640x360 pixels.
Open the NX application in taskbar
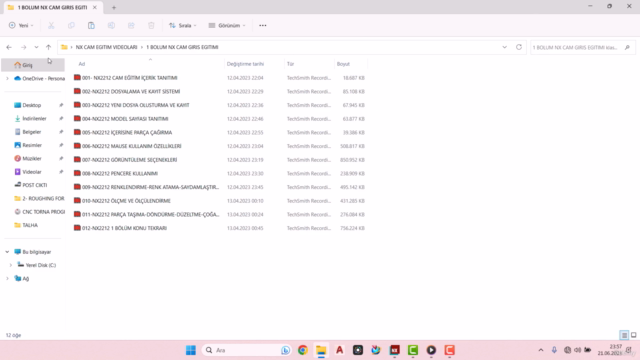[395, 350]
